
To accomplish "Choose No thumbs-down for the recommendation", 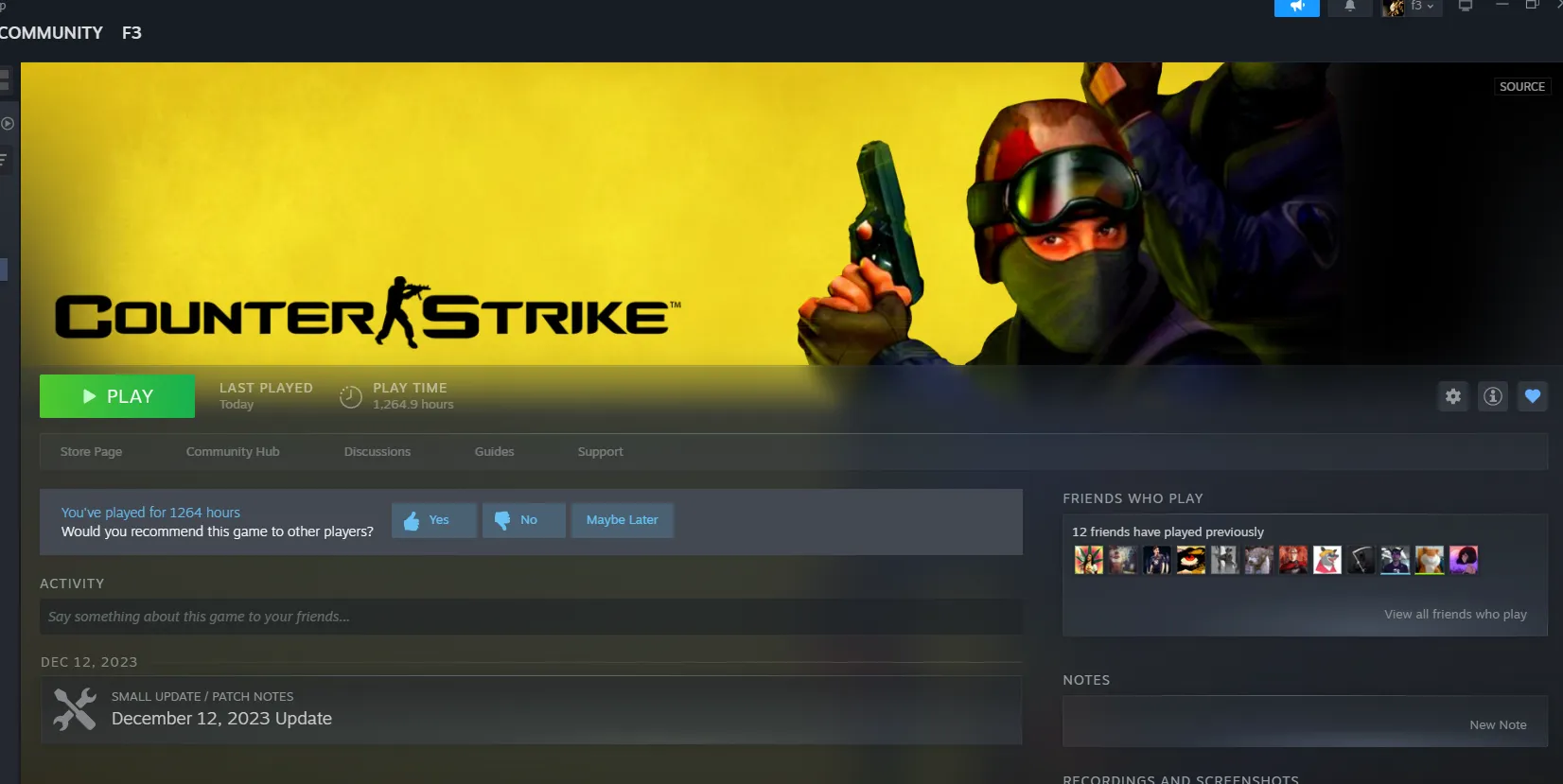I will [524, 520].
